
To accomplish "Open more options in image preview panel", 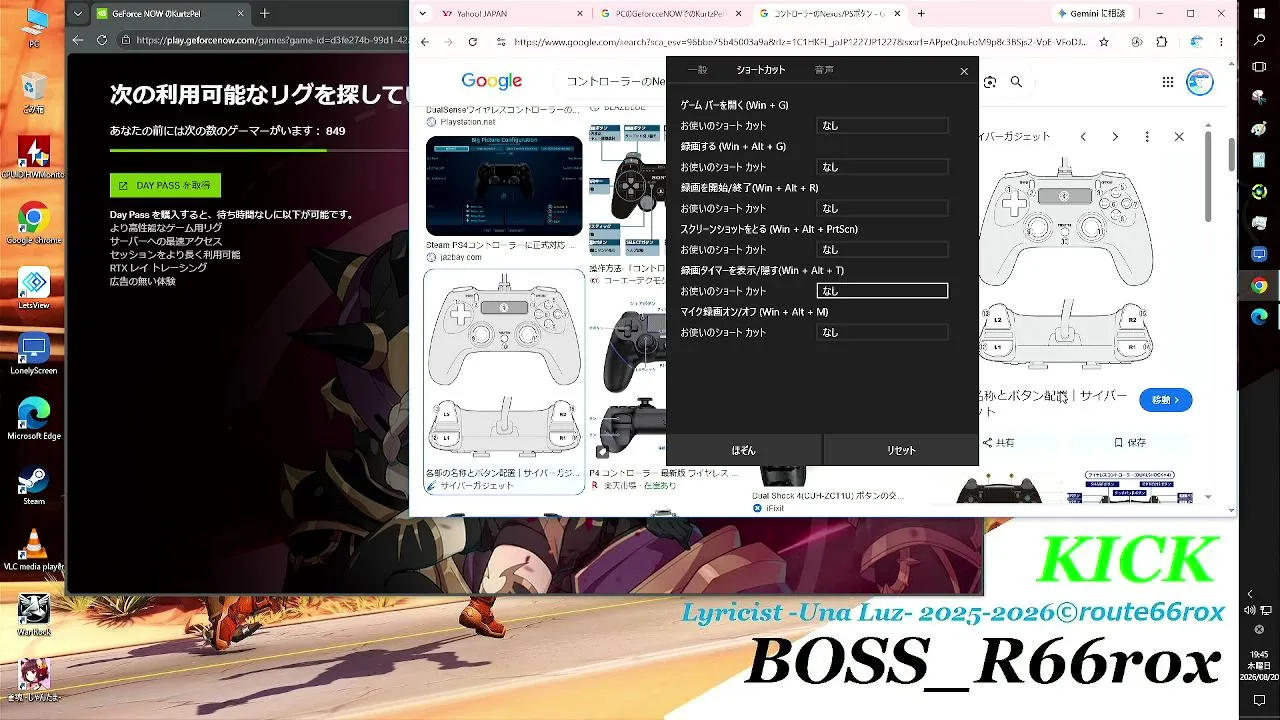I will coord(1147,136).
